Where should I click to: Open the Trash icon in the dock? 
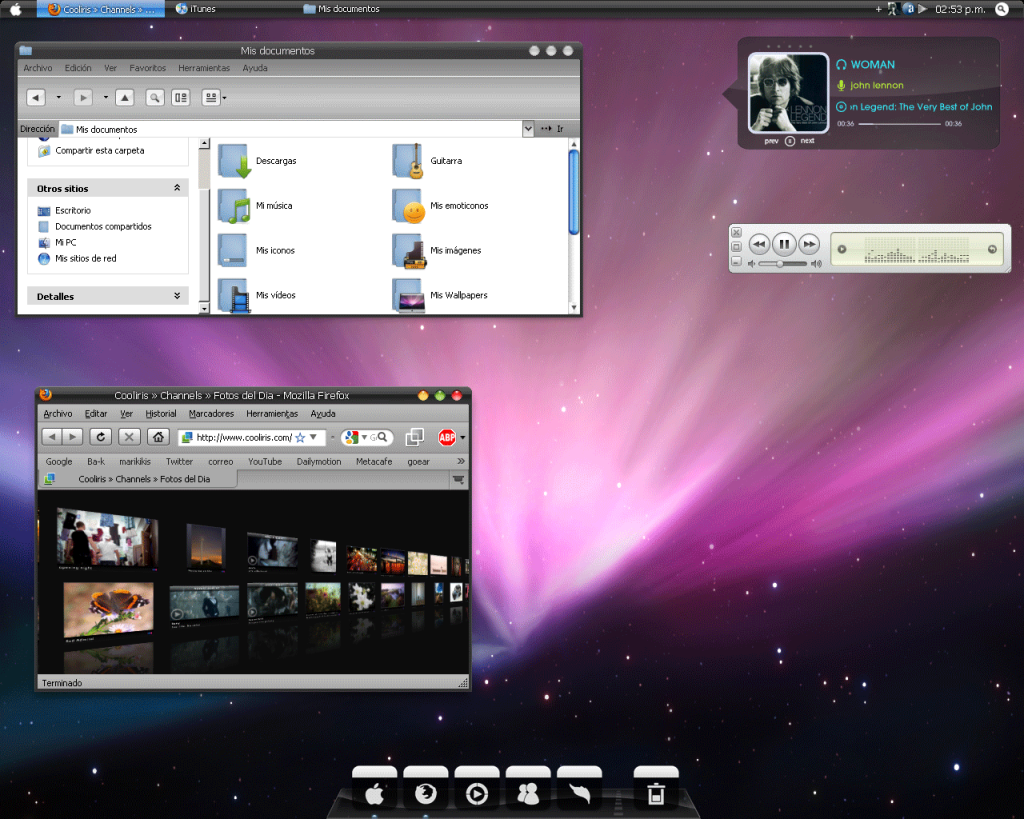pyautogui.click(x=656, y=794)
